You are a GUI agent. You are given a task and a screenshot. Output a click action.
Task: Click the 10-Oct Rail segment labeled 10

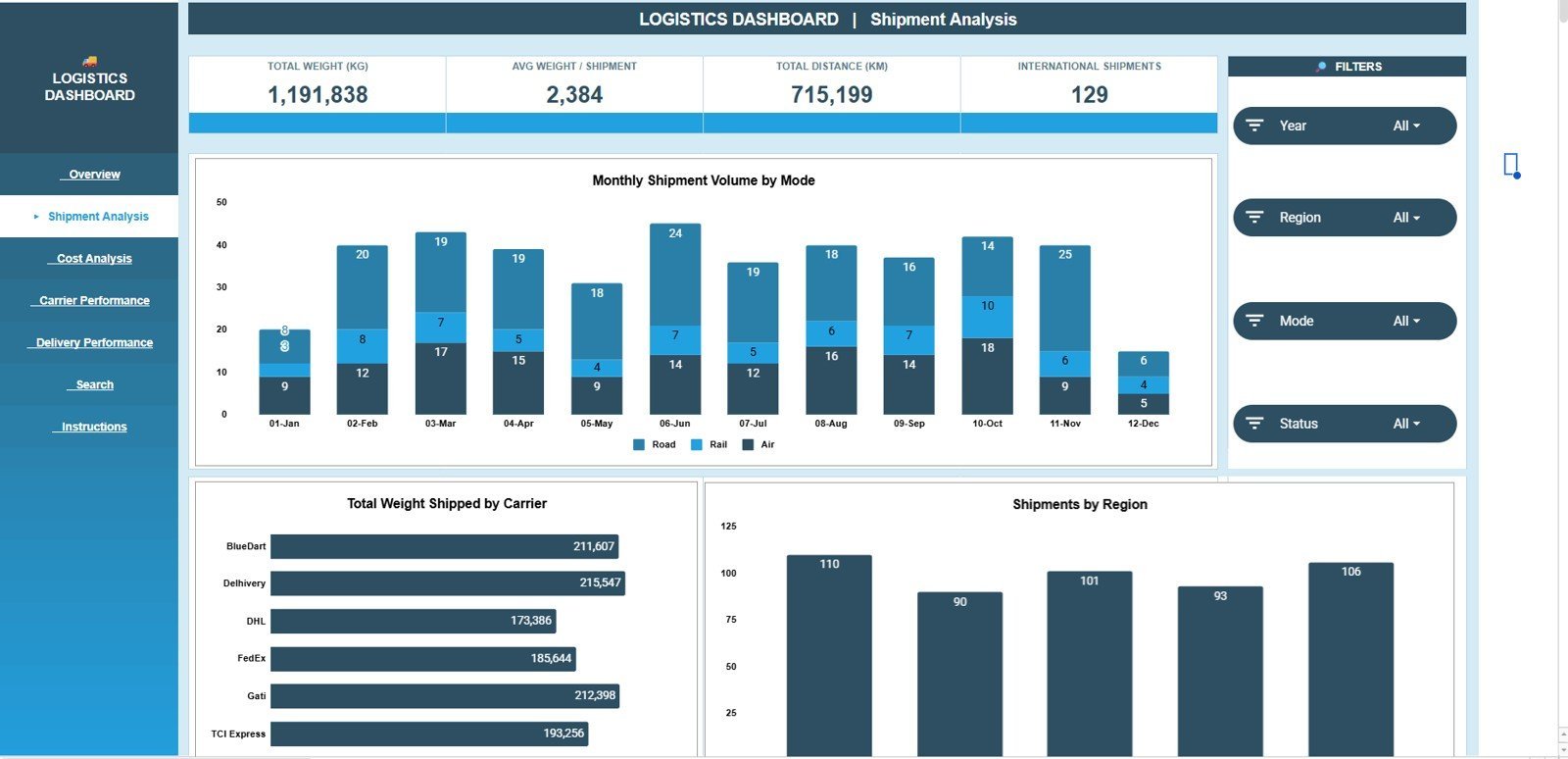click(x=987, y=318)
